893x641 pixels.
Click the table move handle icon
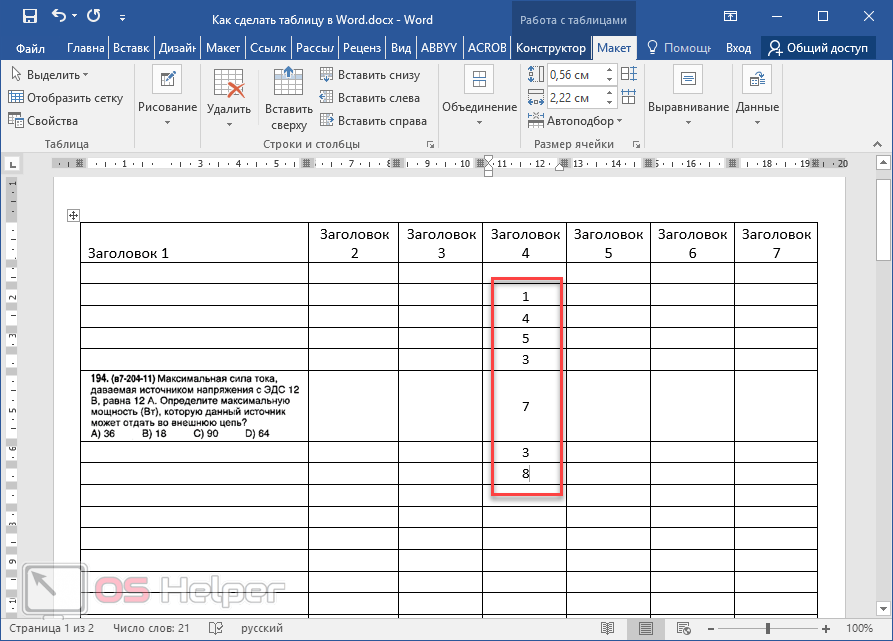click(72, 215)
